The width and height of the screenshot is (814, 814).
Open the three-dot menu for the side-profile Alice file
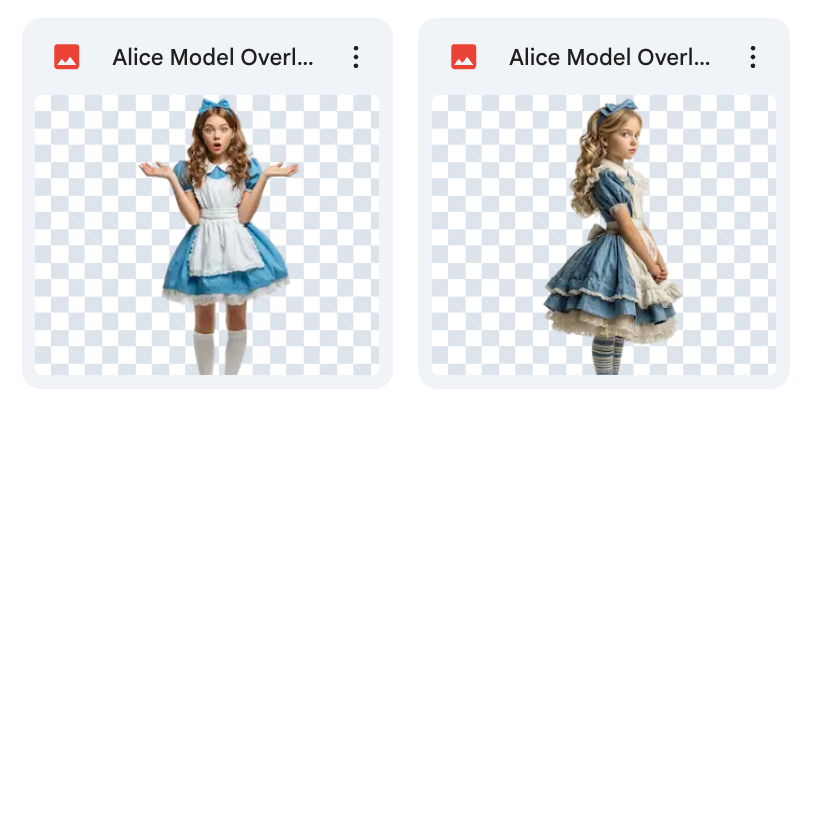tap(752, 57)
